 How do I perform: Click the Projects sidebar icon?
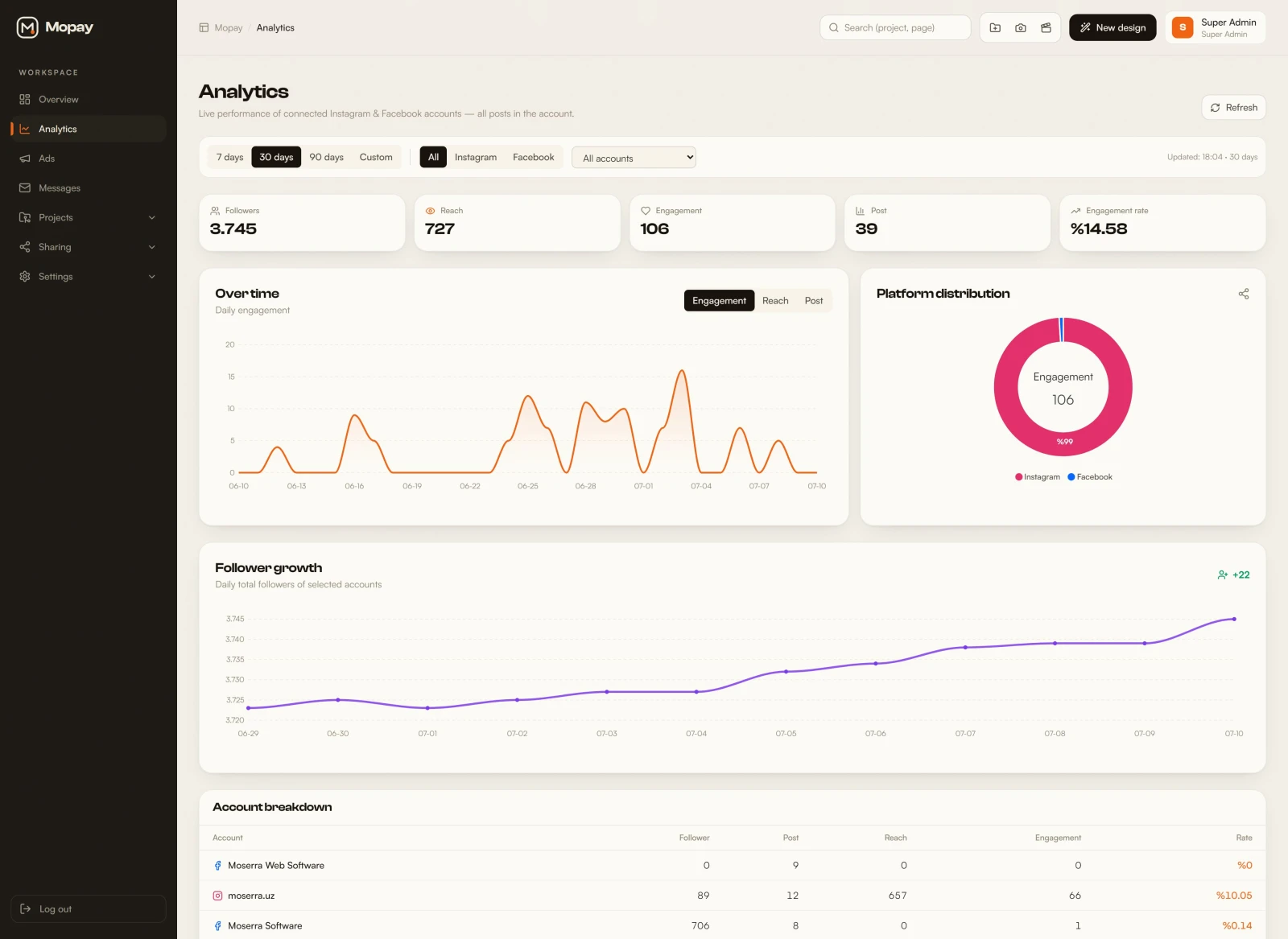coord(25,217)
